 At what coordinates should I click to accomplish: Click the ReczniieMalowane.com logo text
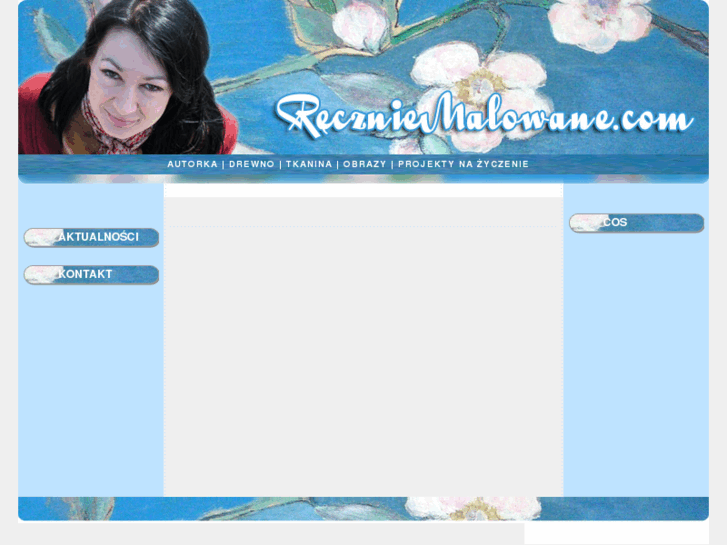click(484, 115)
